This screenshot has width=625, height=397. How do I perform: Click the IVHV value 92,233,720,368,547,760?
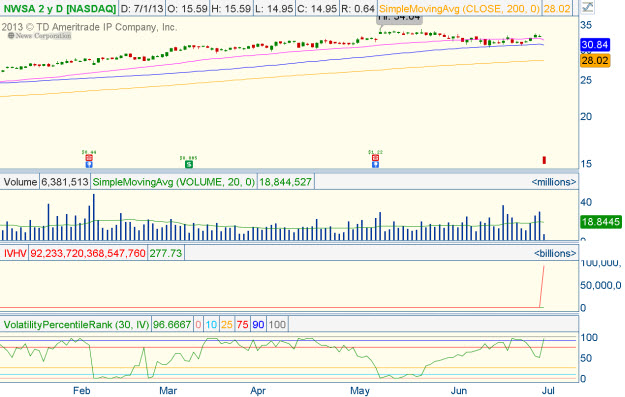[88, 254]
